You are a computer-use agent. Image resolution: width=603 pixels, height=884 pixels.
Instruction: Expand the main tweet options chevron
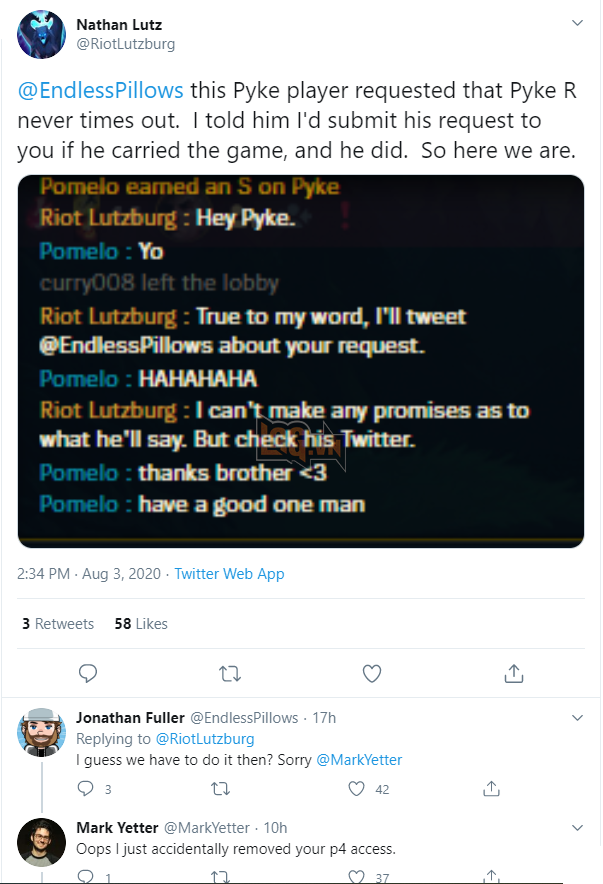pos(577,22)
